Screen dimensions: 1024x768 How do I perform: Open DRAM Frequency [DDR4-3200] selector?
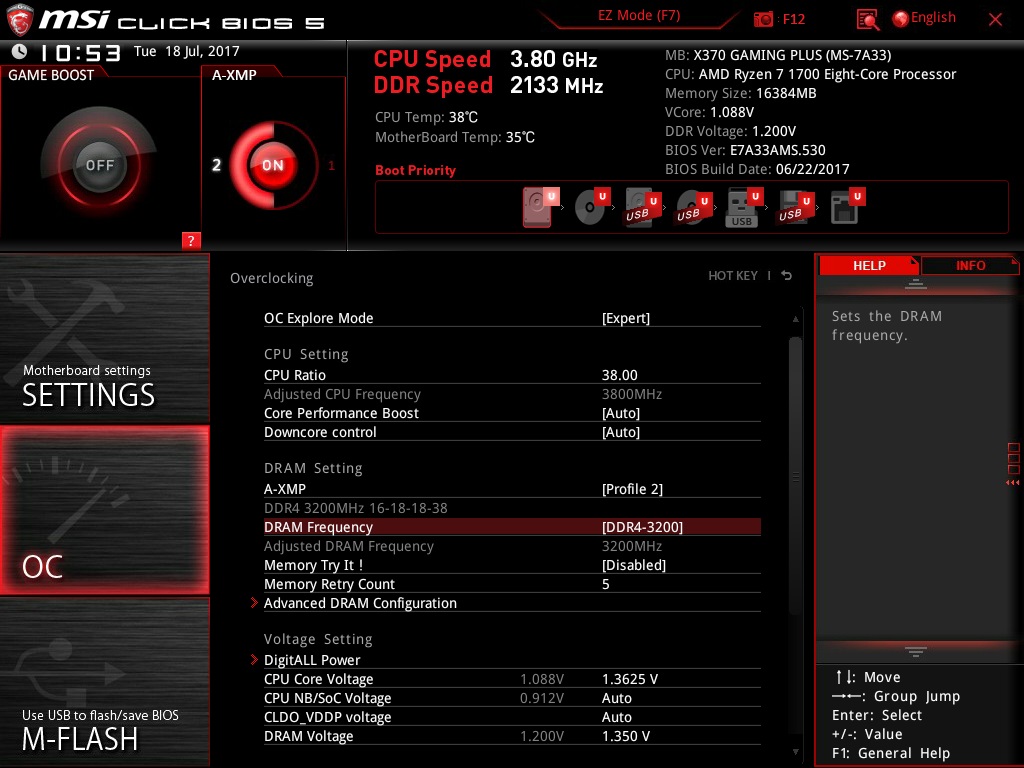pos(512,527)
